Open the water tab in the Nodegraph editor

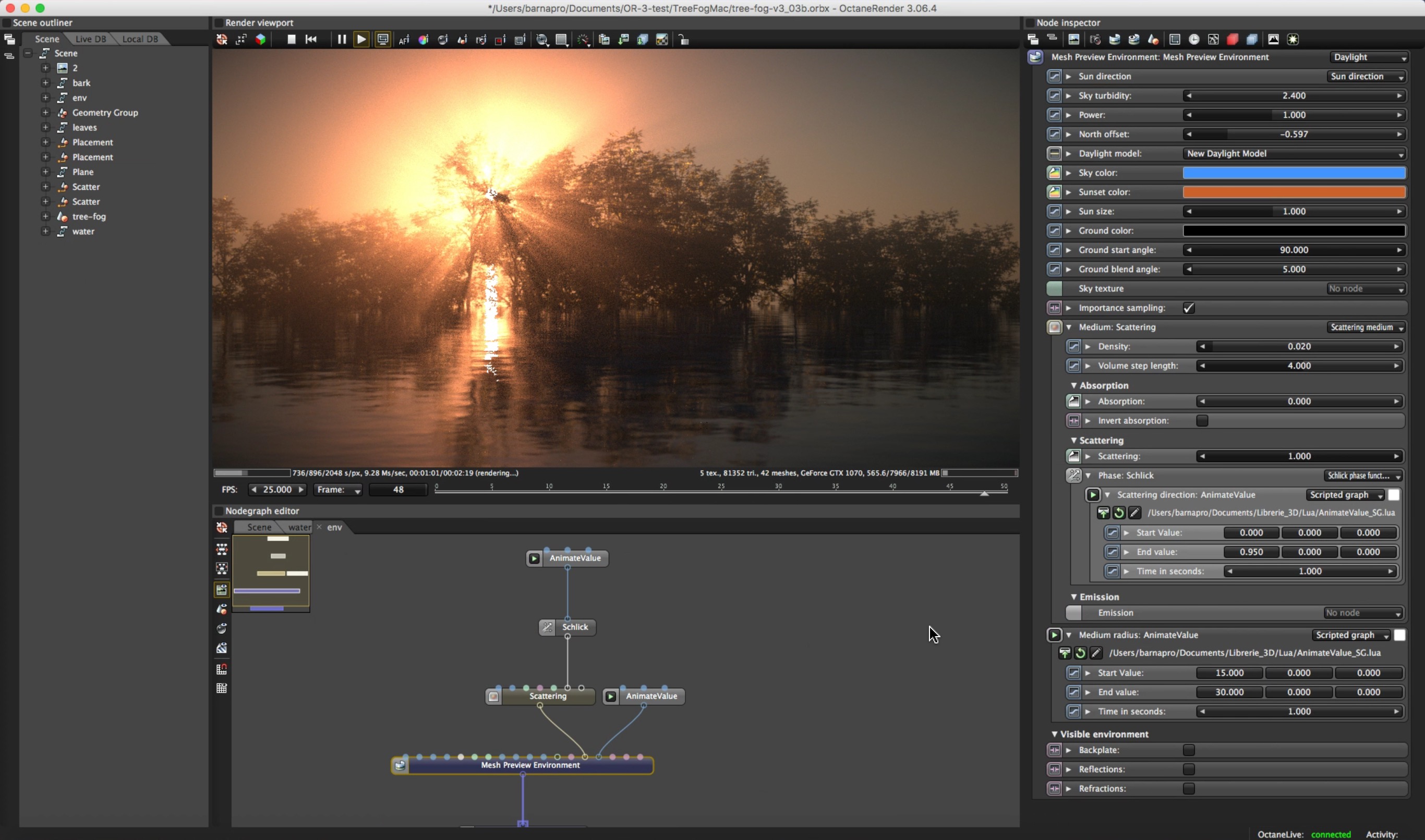299,527
